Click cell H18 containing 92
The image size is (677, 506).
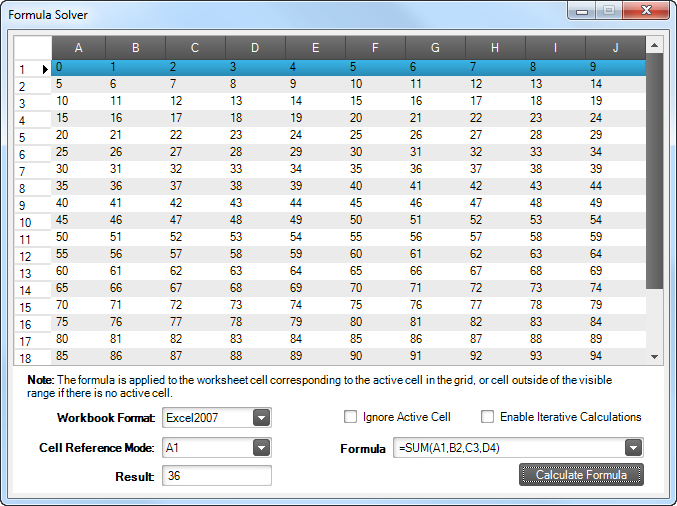pyautogui.click(x=495, y=356)
